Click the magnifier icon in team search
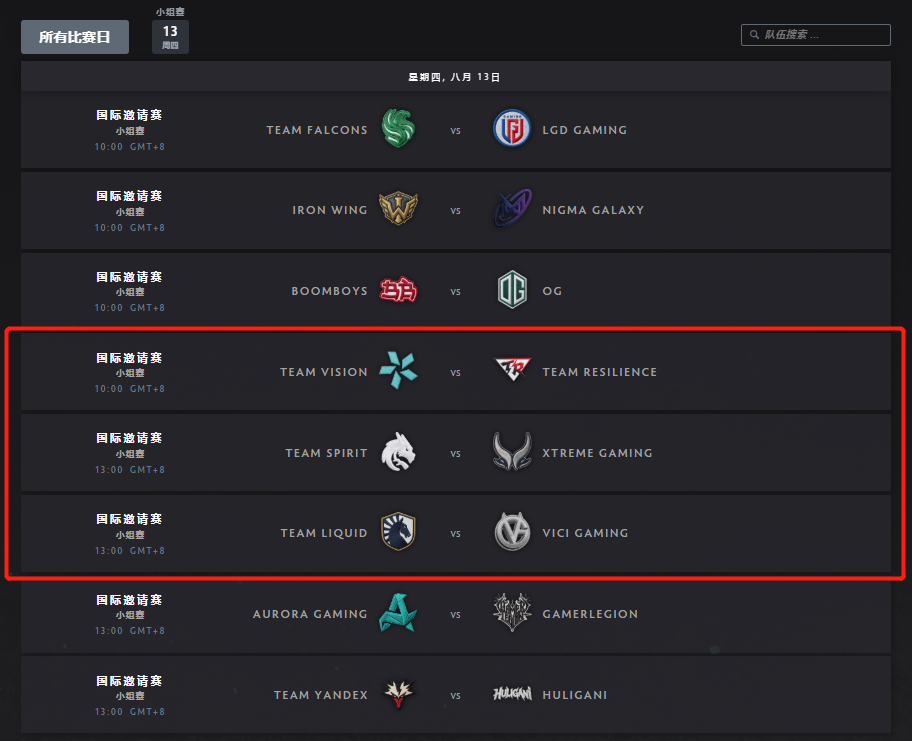Image resolution: width=912 pixels, height=741 pixels. [x=754, y=35]
